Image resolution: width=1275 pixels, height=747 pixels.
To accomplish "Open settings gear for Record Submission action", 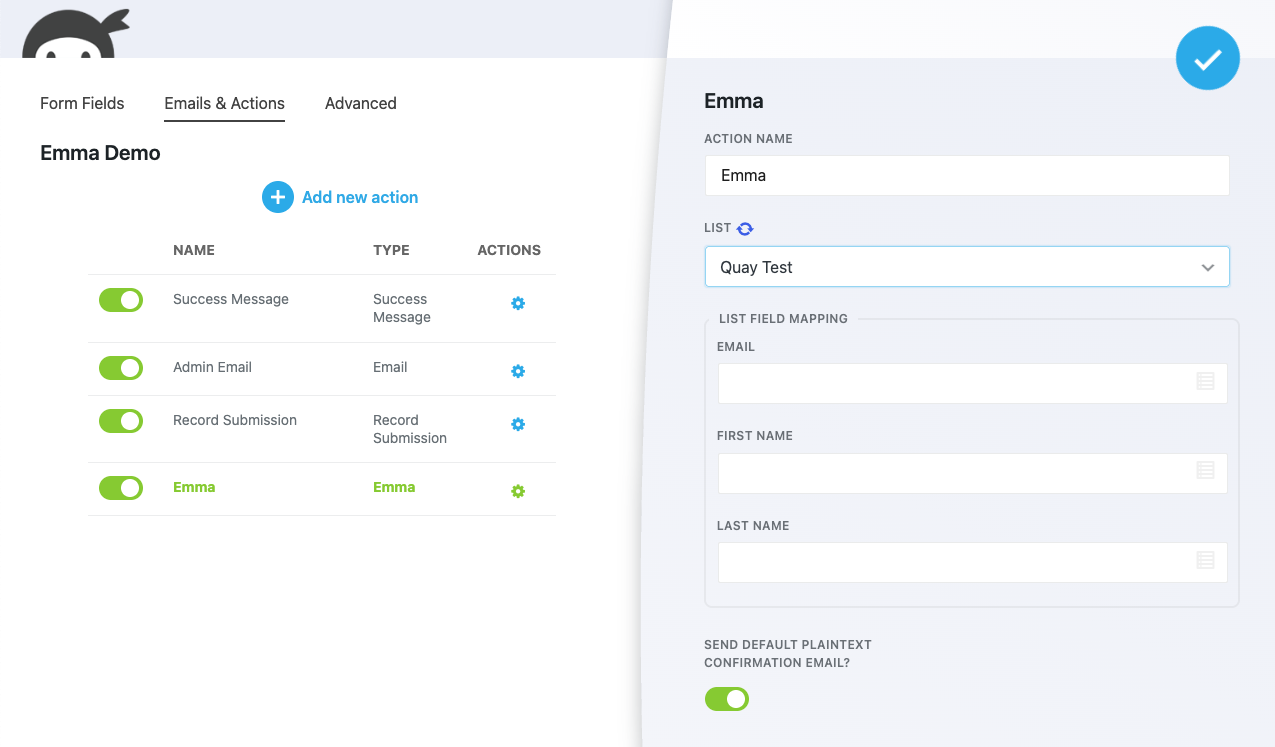I will tap(518, 424).
